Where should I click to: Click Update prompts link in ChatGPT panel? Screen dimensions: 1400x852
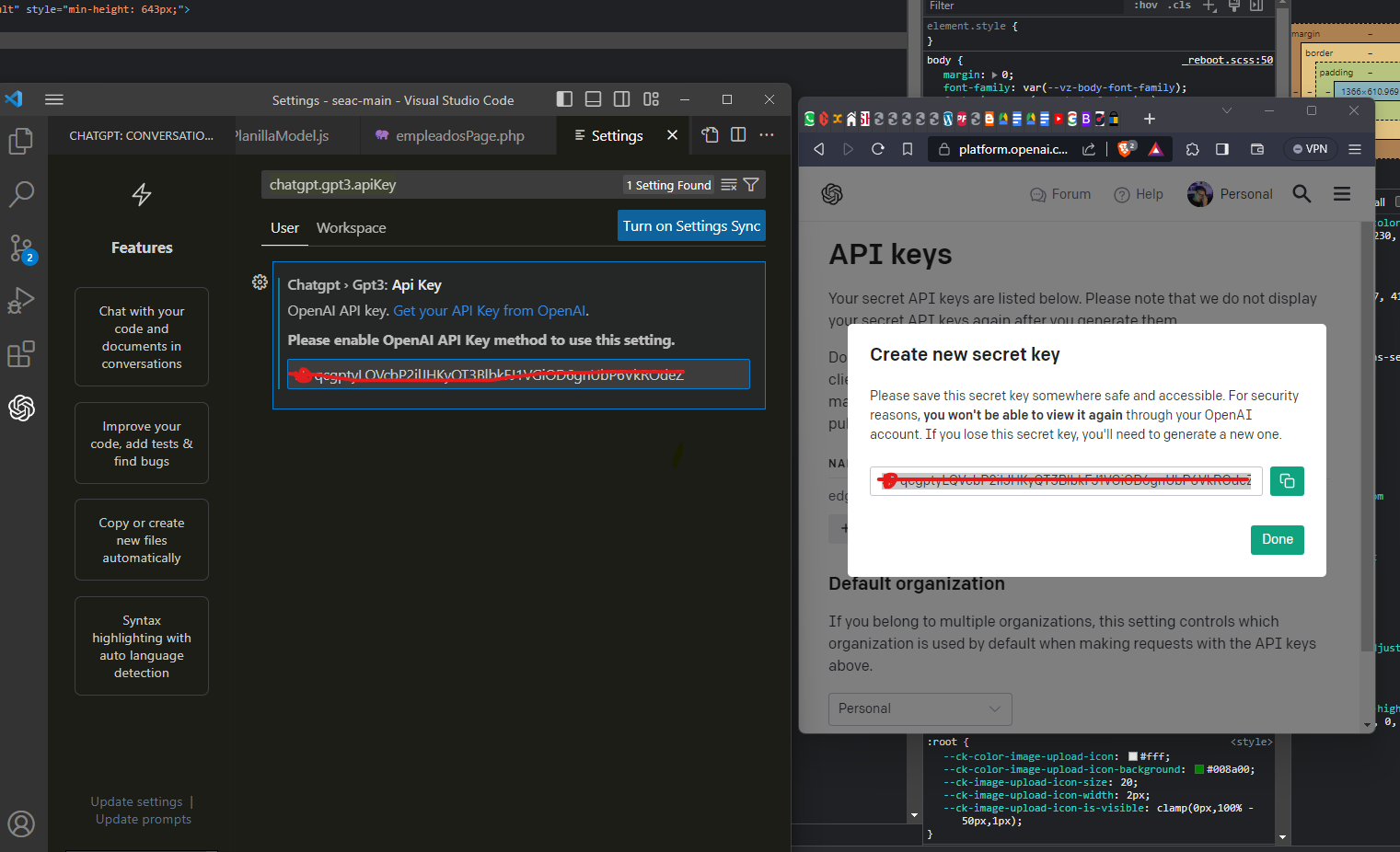[144, 820]
